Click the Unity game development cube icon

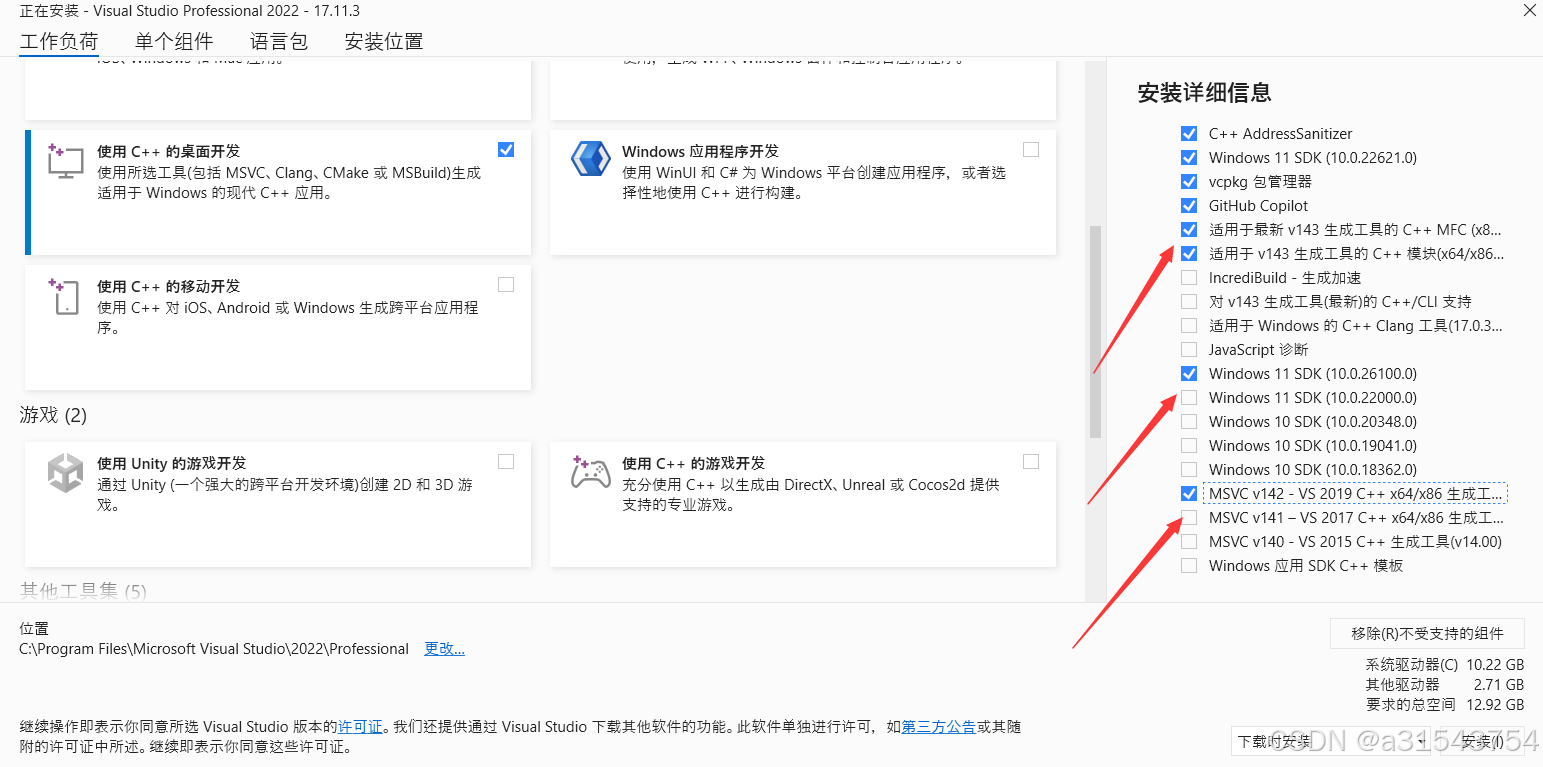pos(66,473)
